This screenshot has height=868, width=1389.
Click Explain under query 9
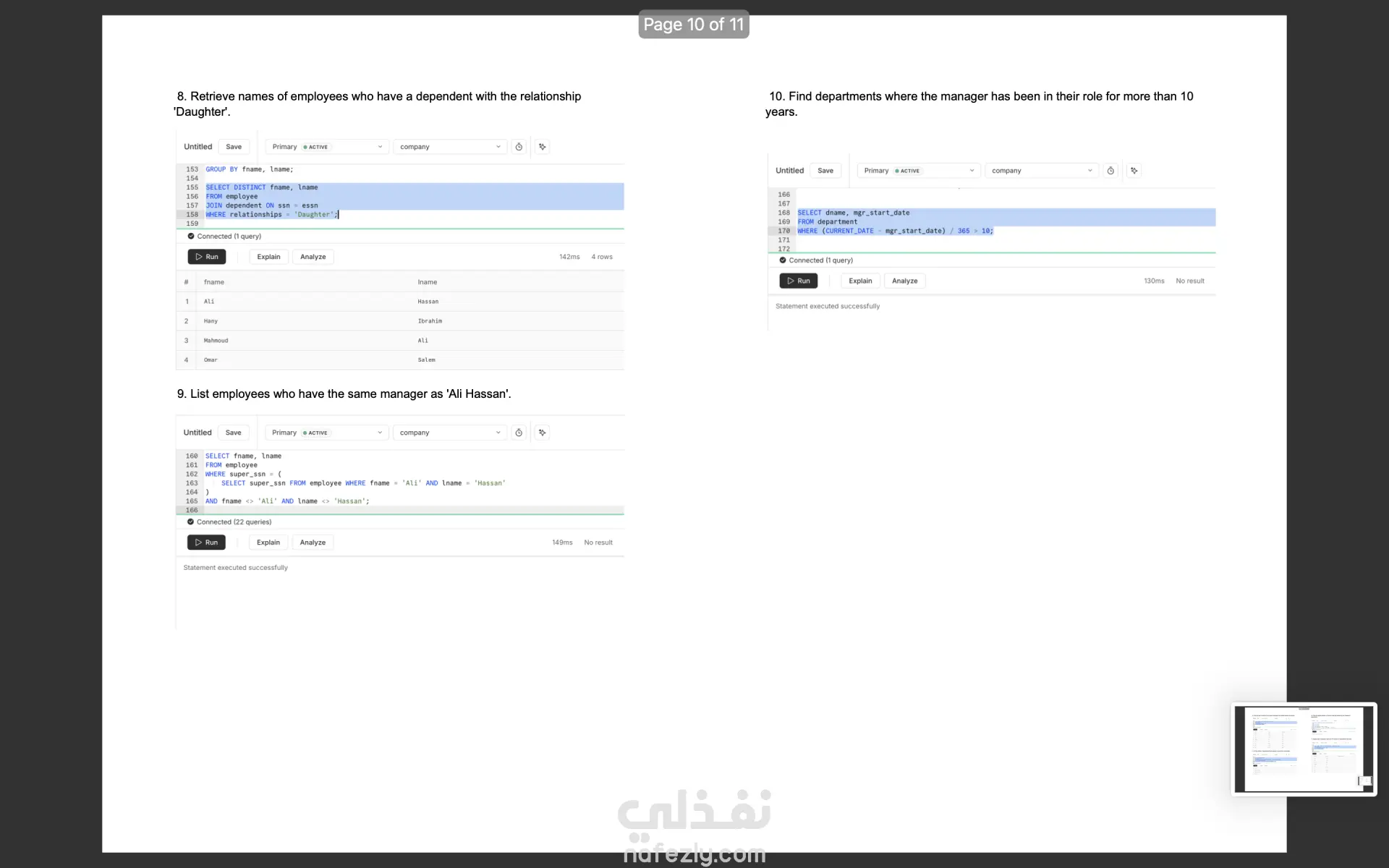click(268, 542)
